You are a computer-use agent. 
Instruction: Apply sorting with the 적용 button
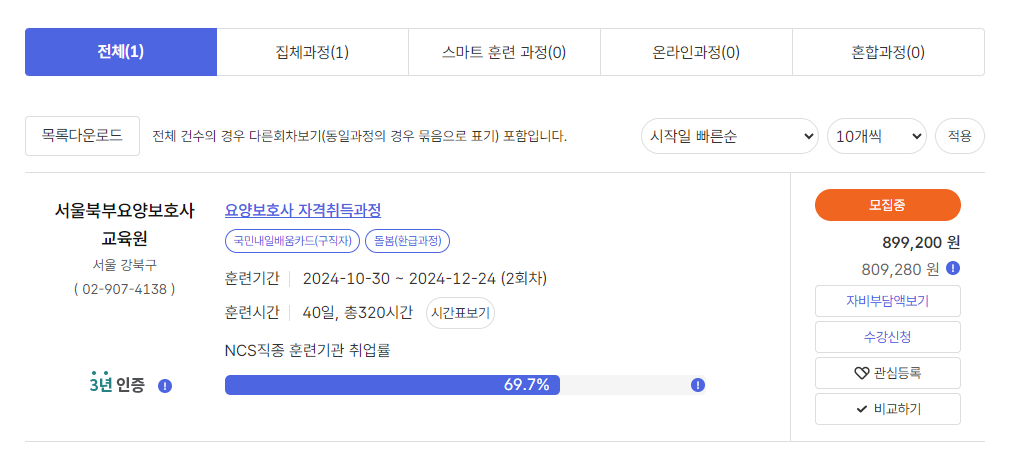pyautogui.click(x=960, y=136)
